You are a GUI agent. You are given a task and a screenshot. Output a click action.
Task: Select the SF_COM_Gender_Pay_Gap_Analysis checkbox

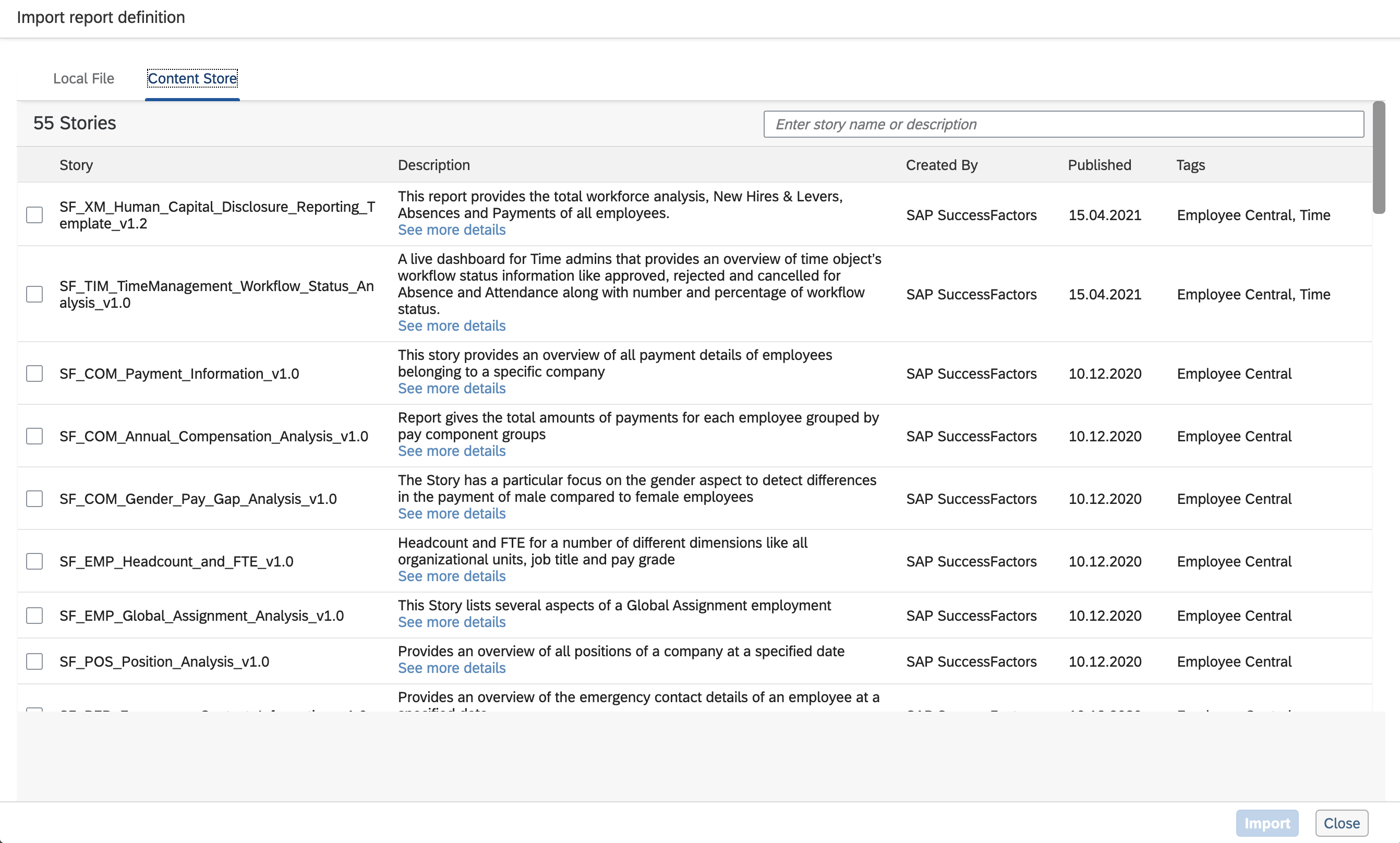(34, 499)
